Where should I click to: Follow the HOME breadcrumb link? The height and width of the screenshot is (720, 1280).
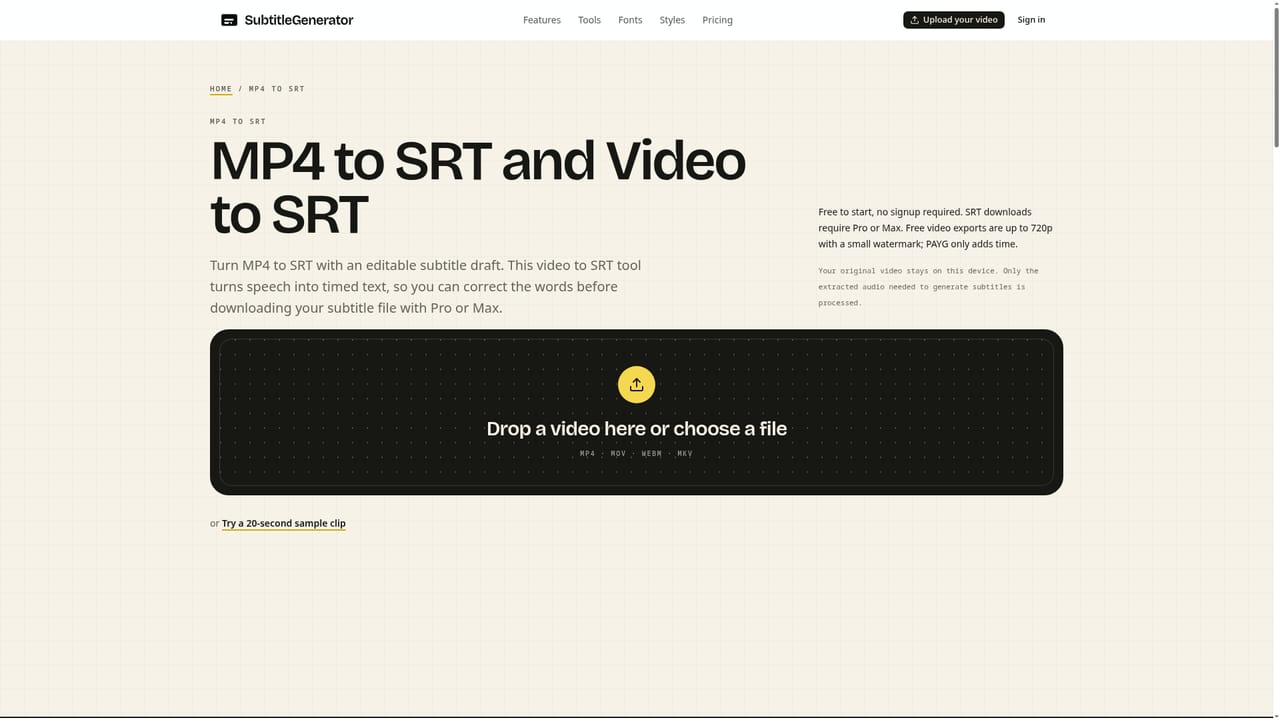[x=221, y=89]
